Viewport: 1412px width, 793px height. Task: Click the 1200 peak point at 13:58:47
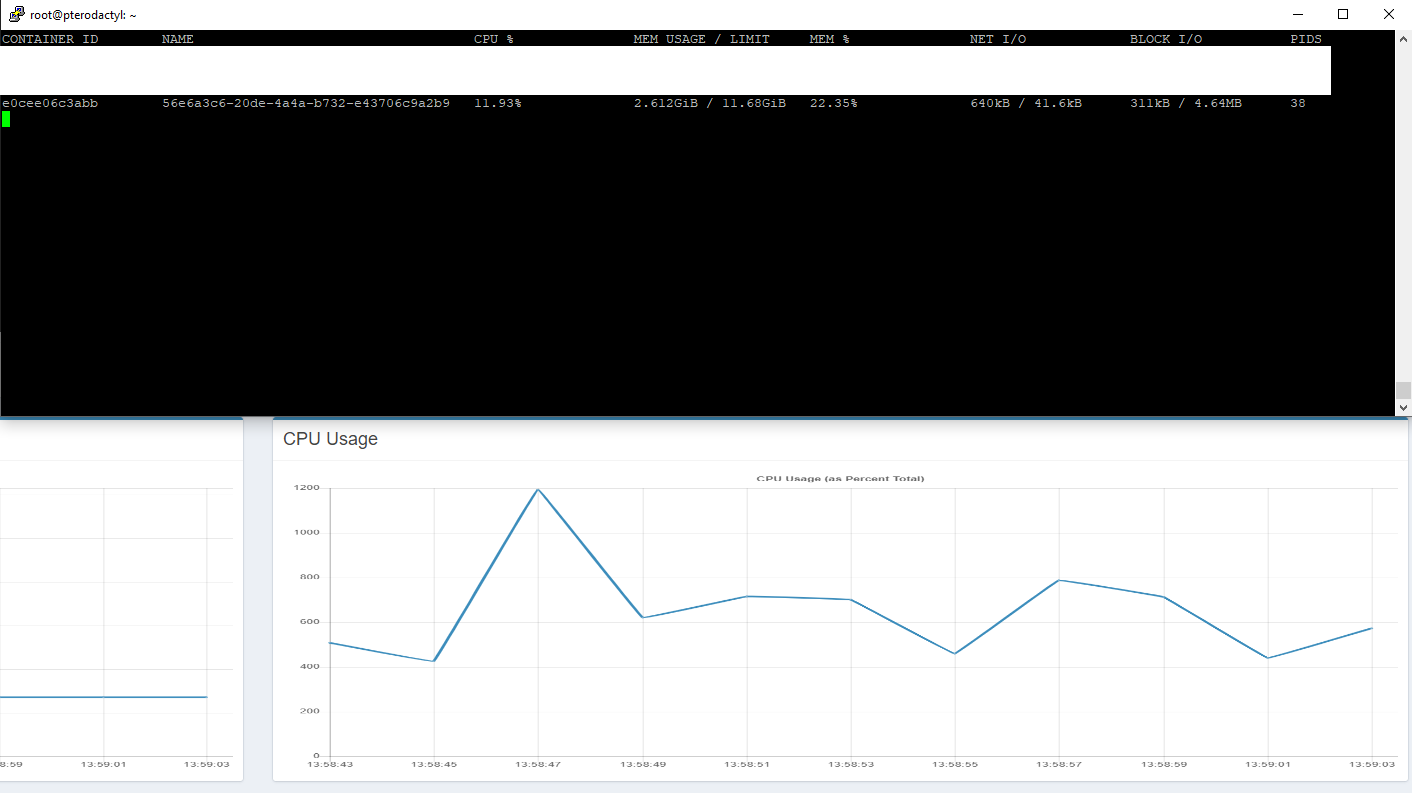[538, 489]
